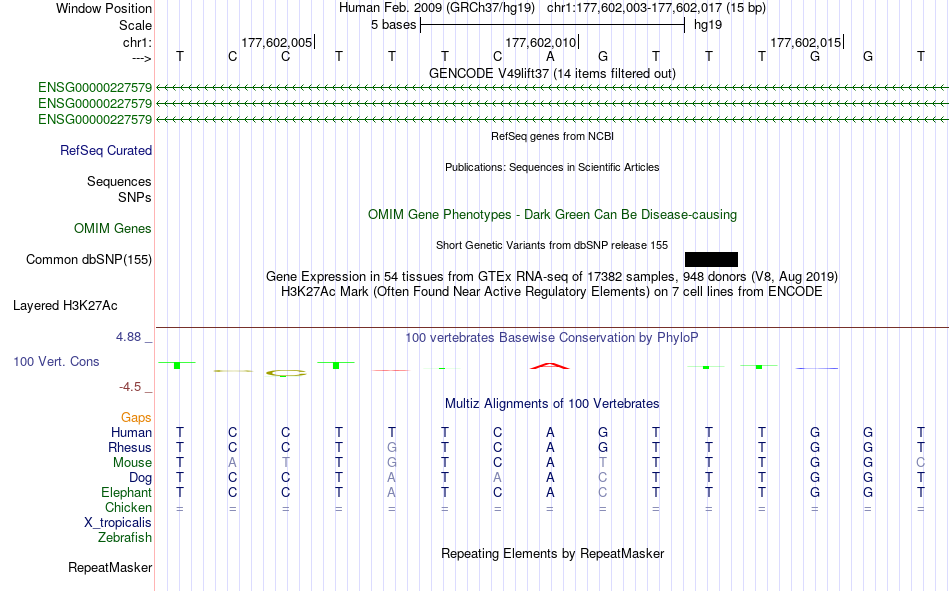Open the RefSeq Curated track label

pyautogui.click(x=106, y=150)
